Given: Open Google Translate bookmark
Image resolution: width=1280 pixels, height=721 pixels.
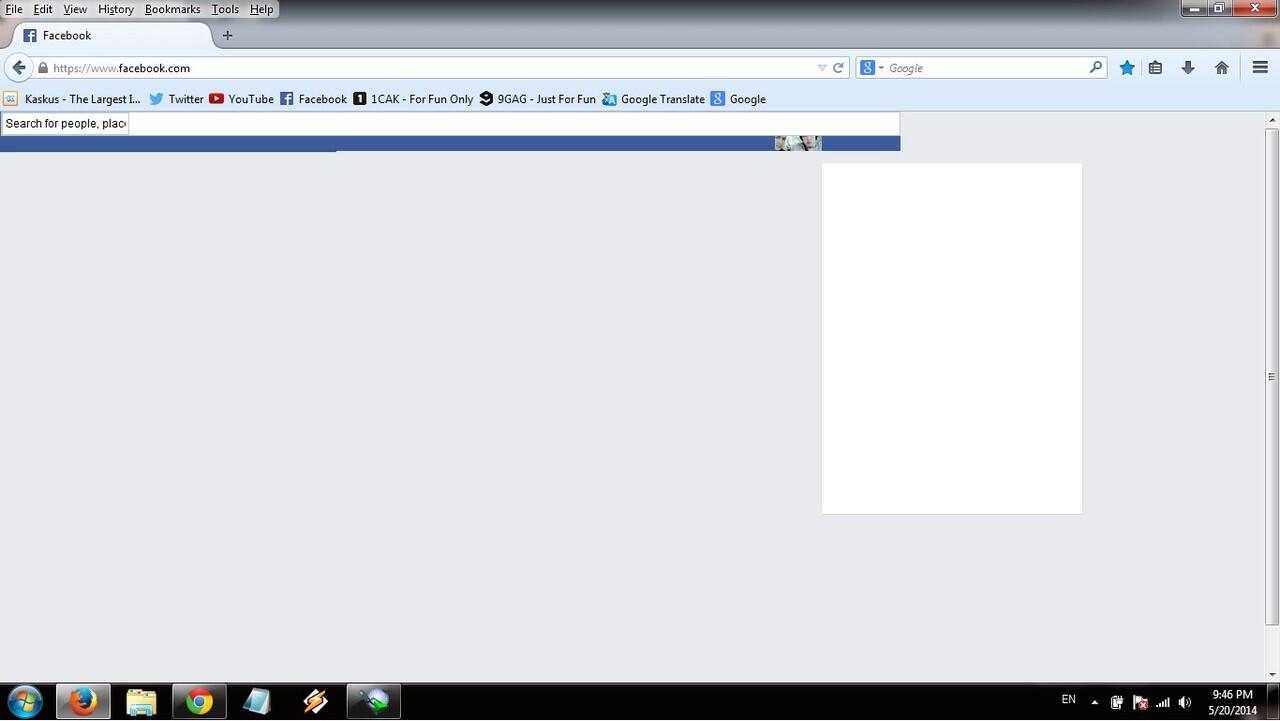Looking at the screenshot, I should pyautogui.click(x=653, y=99).
